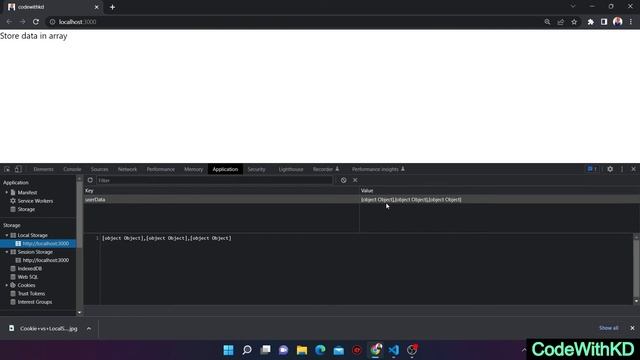Screen dimensions: 640x360
Task: Switch to the Lighthouse tab
Action: (x=291, y=169)
